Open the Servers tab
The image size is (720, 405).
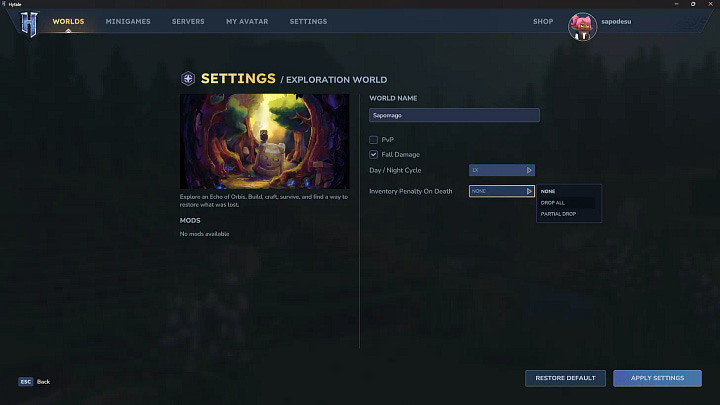[x=188, y=22]
